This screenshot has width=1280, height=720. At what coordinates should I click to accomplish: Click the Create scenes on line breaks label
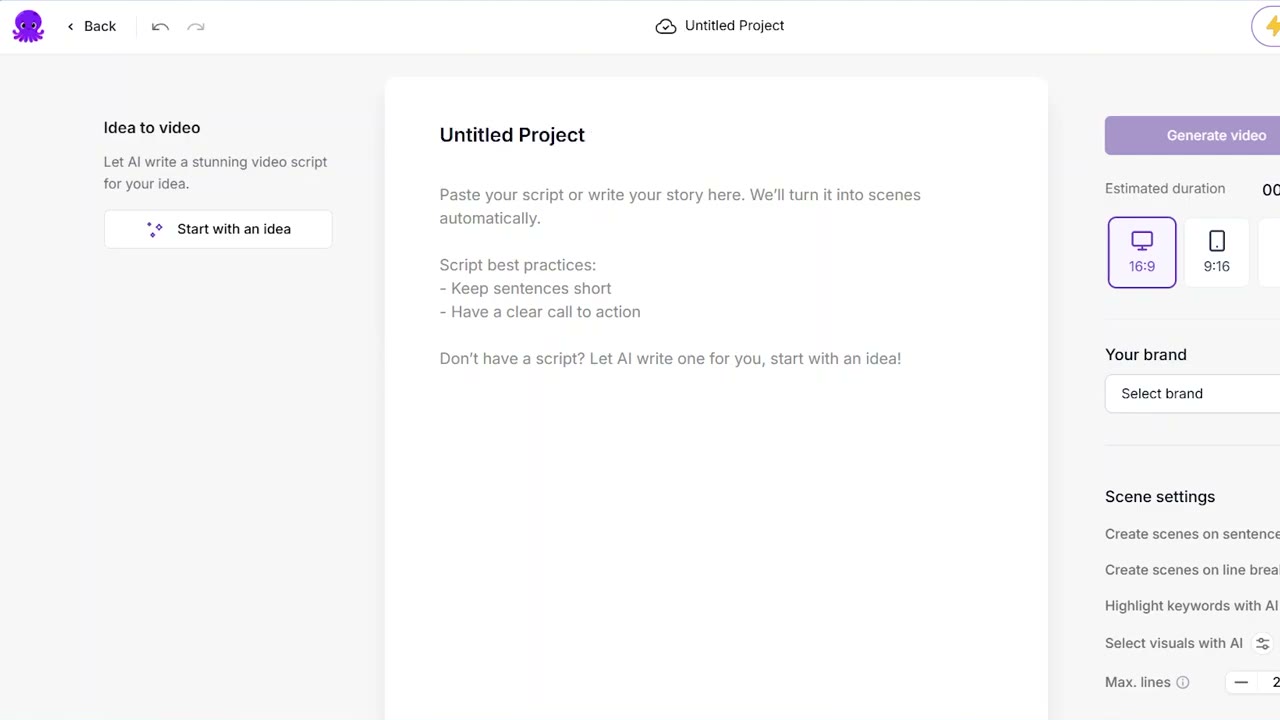pos(1192,570)
